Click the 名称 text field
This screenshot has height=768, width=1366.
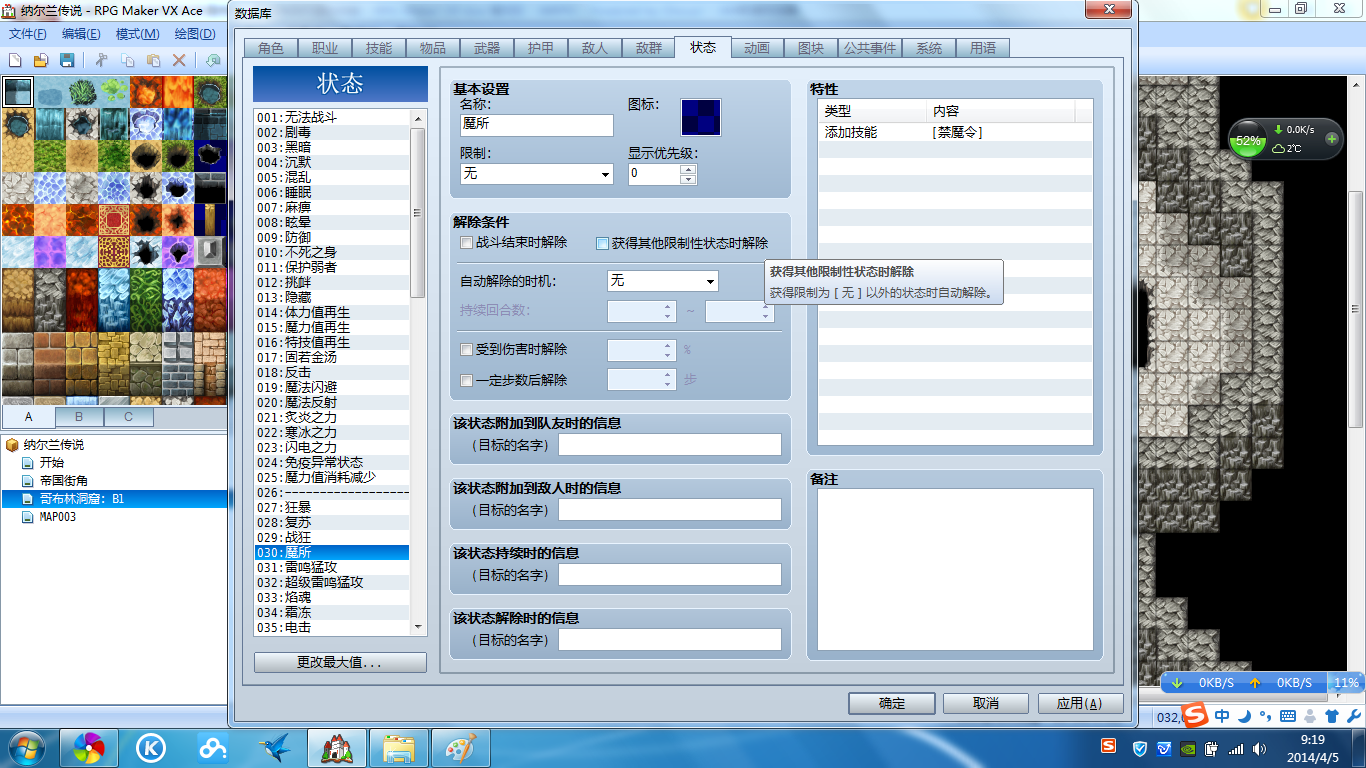(x=536, y=125)
